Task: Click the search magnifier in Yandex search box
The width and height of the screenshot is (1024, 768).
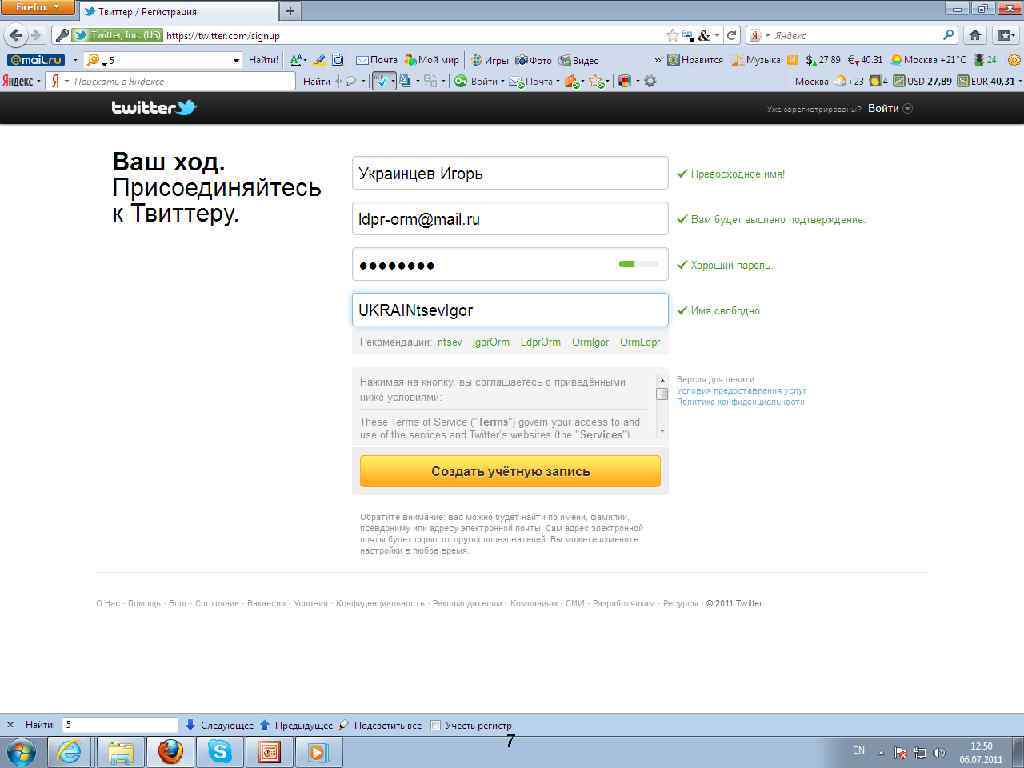Action: (x=948, y=35)
